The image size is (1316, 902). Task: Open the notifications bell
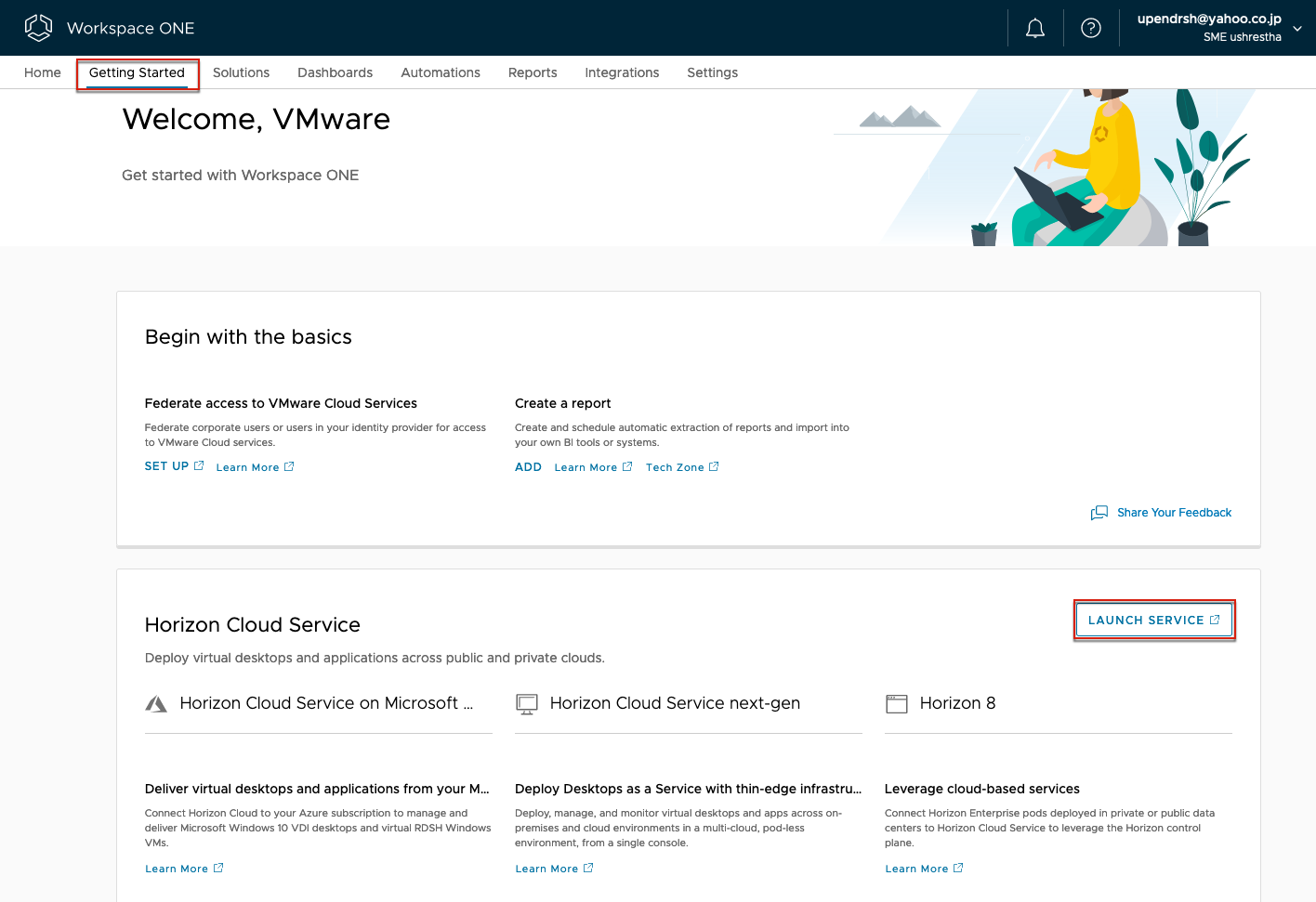[x=1035, y=28]
